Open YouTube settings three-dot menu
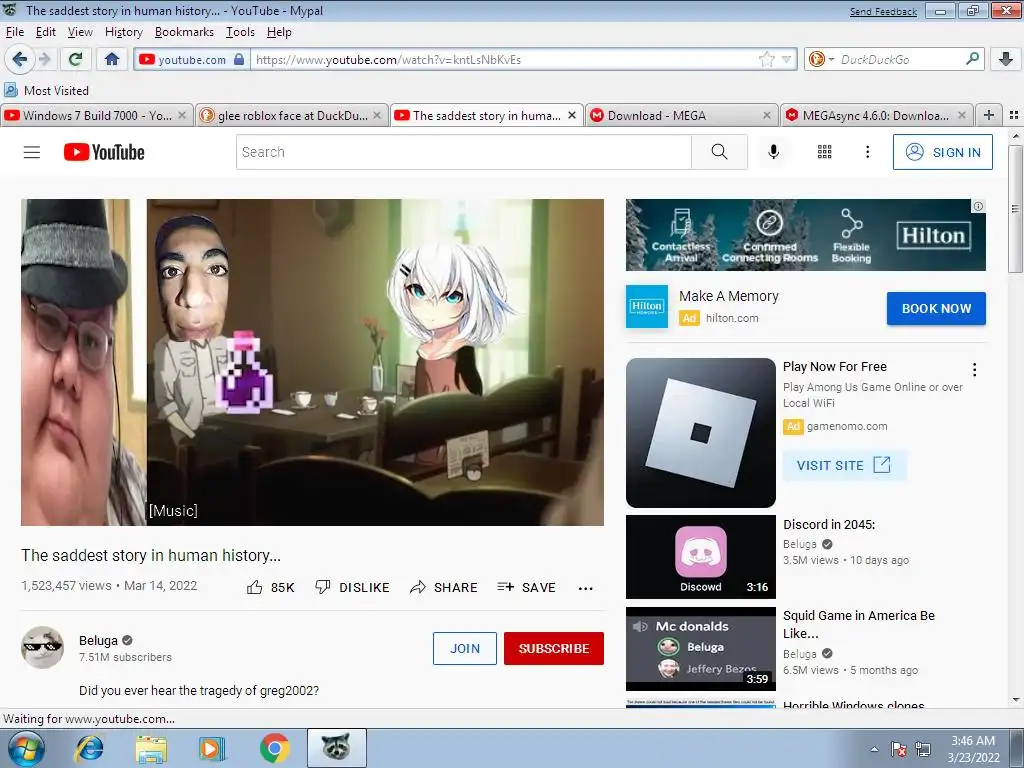The width and height of the screenshot is (1024, 768). click(867, 152)
